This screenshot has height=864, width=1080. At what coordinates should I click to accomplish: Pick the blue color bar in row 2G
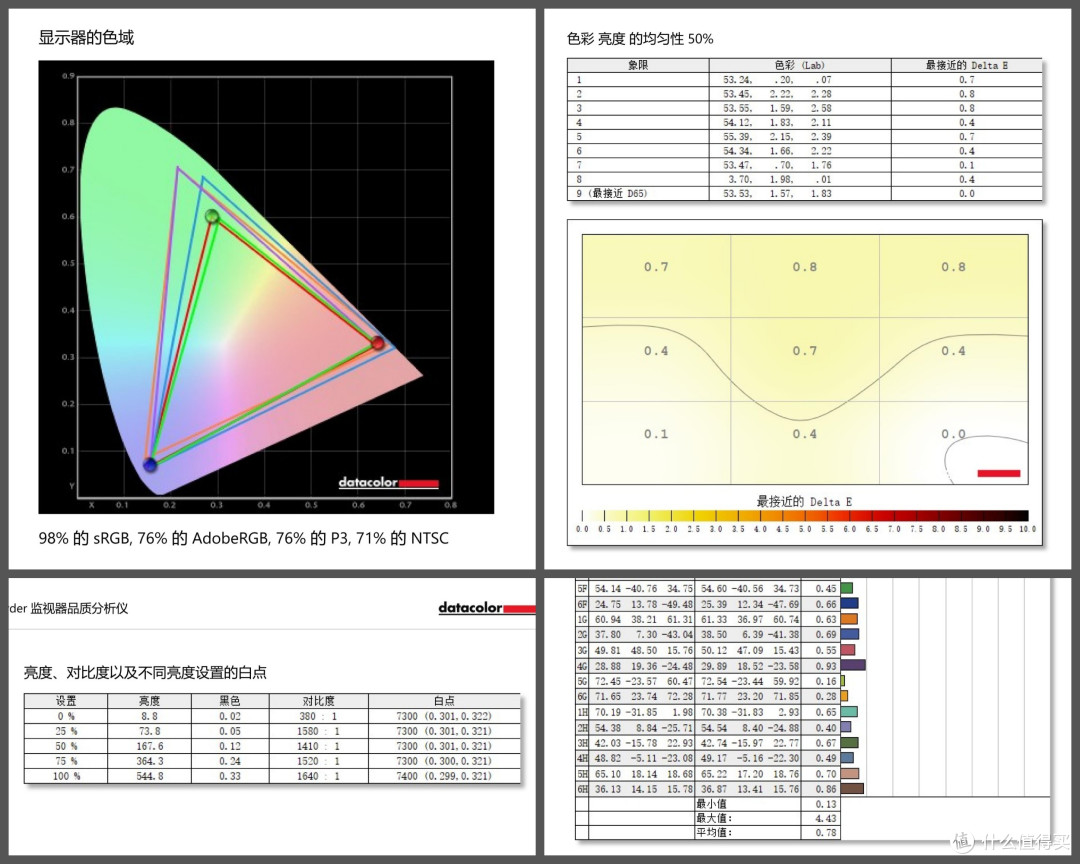850,635
